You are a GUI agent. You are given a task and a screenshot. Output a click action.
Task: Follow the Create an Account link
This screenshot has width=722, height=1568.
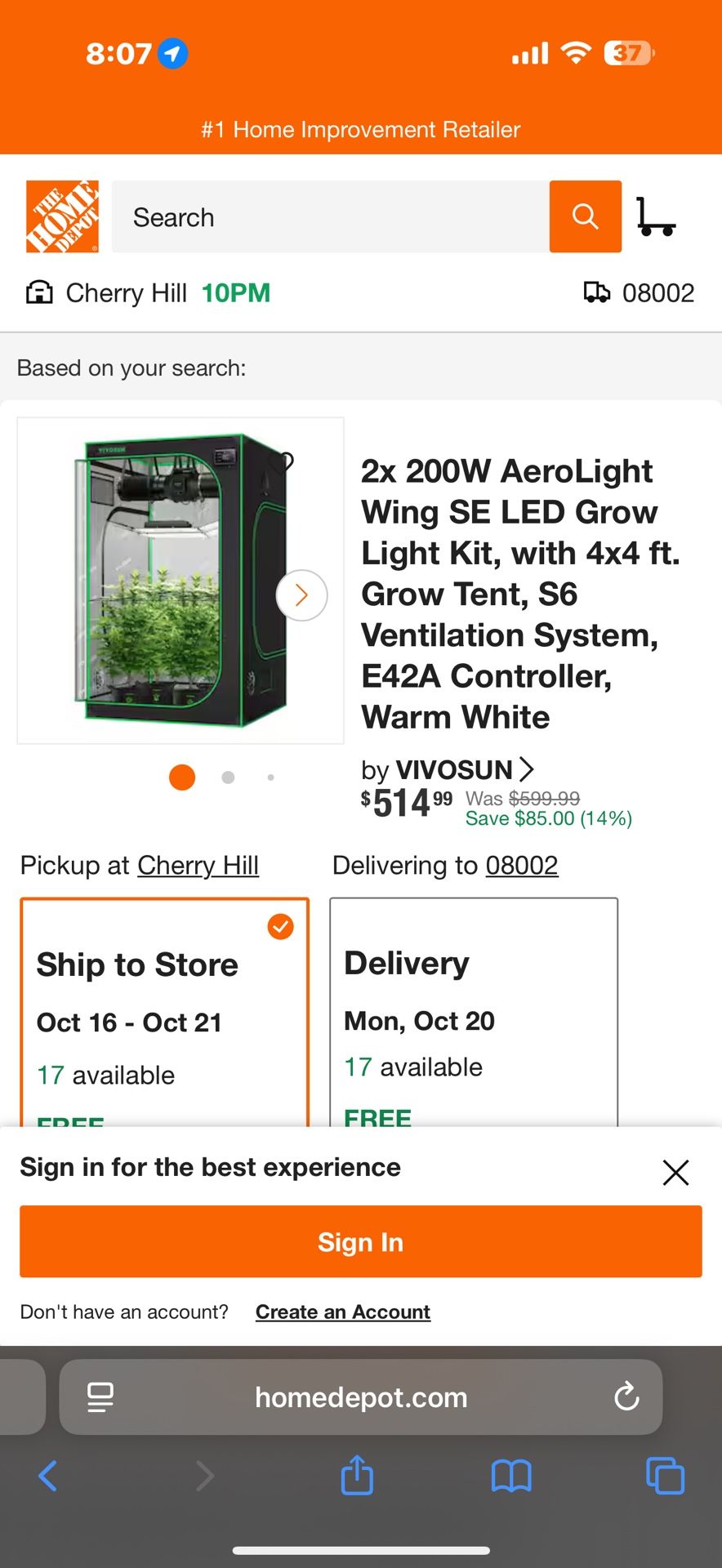point(342,1312)
